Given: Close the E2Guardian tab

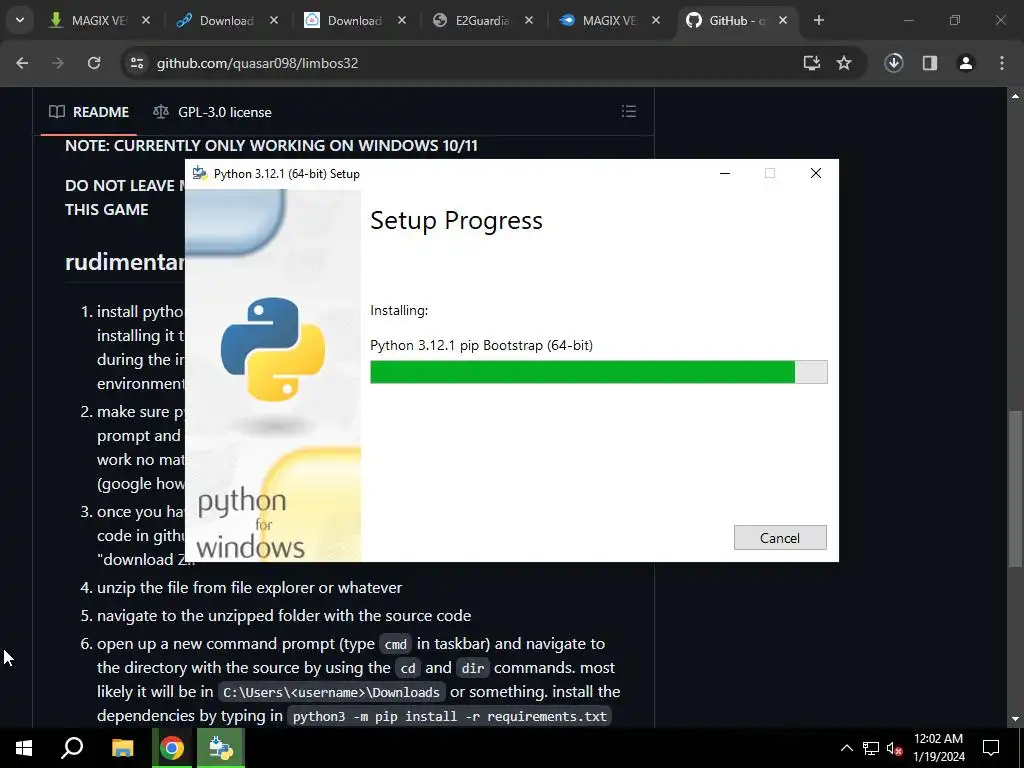Looking at the screenshot, I should click(x=529, y=20).
